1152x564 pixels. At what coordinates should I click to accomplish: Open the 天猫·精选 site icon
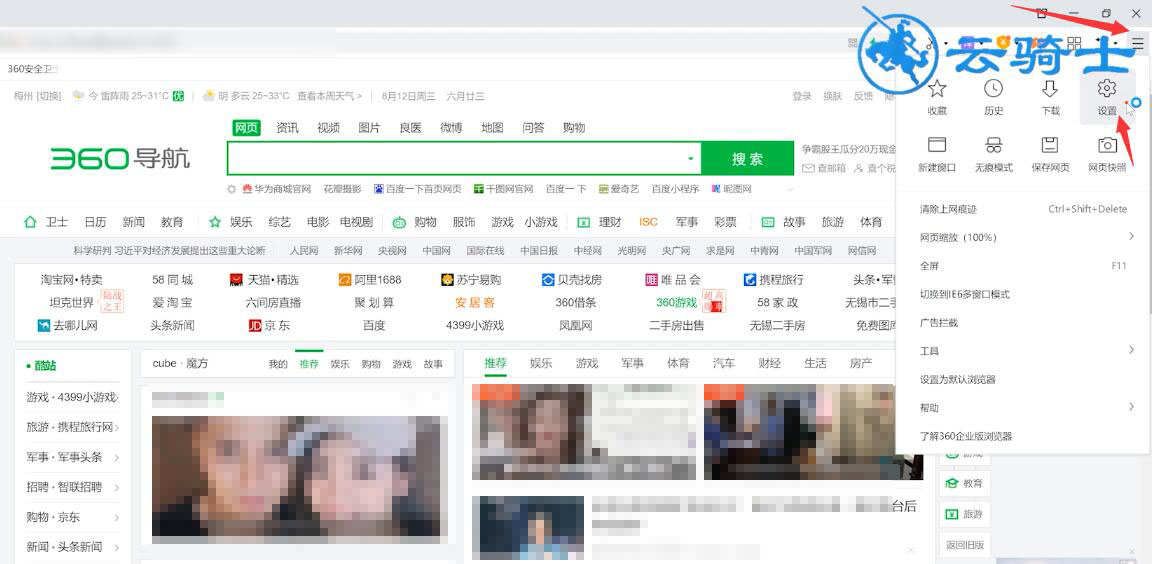236,280
